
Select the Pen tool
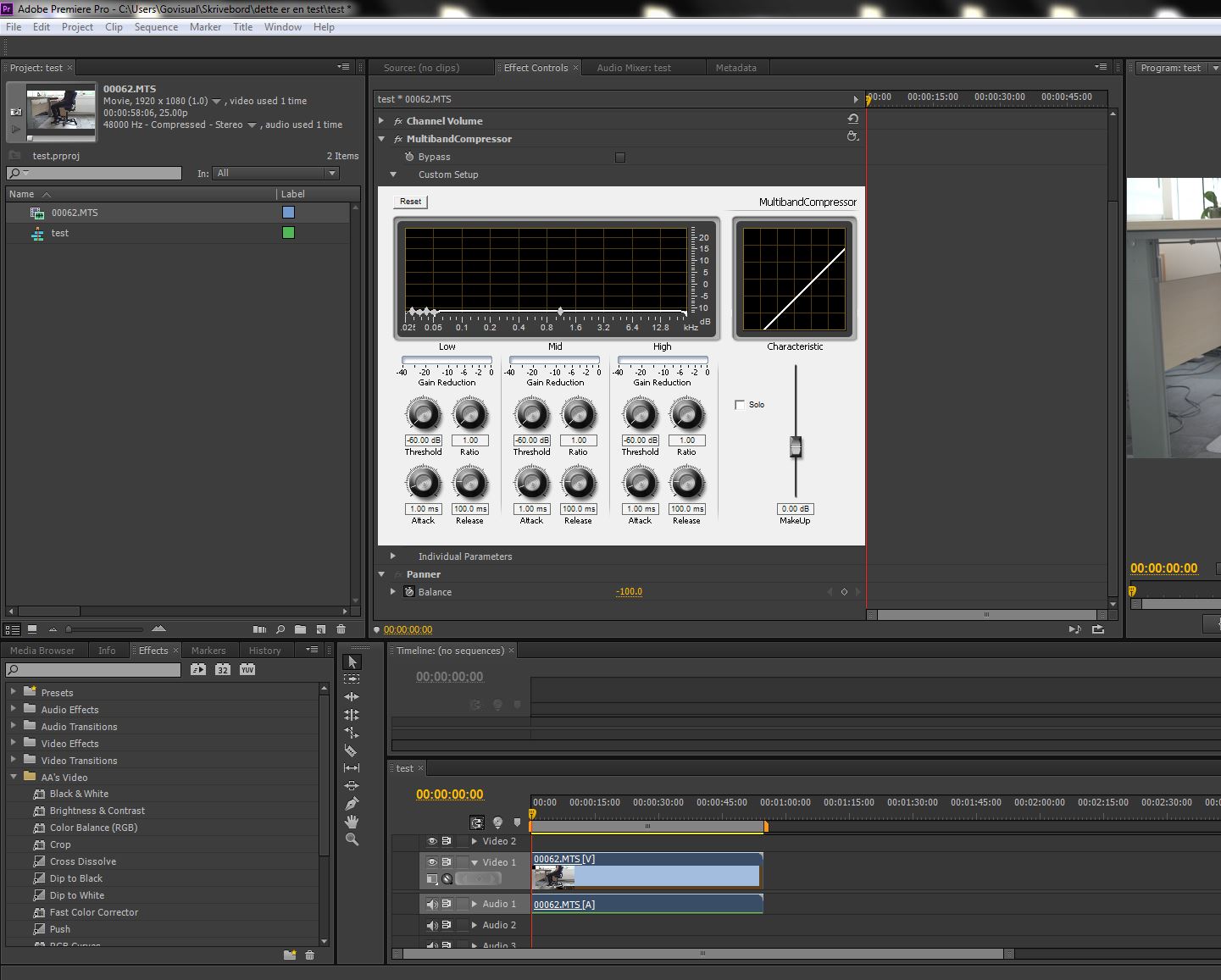pos(352,804)
